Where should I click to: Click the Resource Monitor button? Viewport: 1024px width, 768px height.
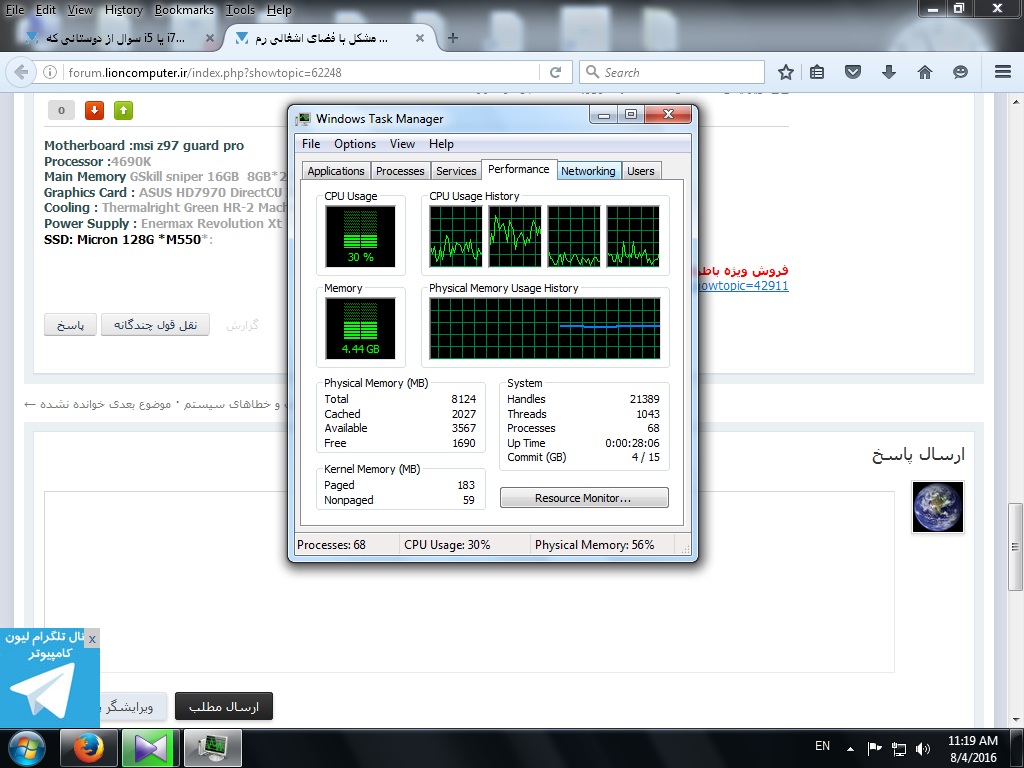click(x=583, y=498)
